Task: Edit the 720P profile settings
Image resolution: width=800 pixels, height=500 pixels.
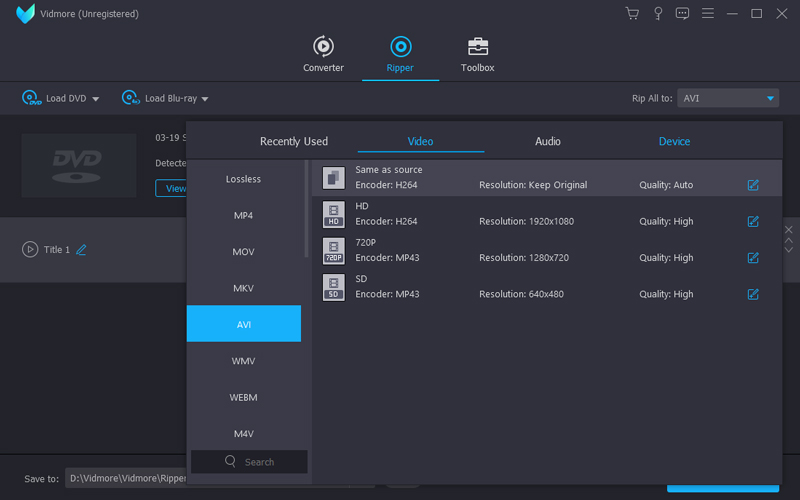Action: (x=753, y=258)
